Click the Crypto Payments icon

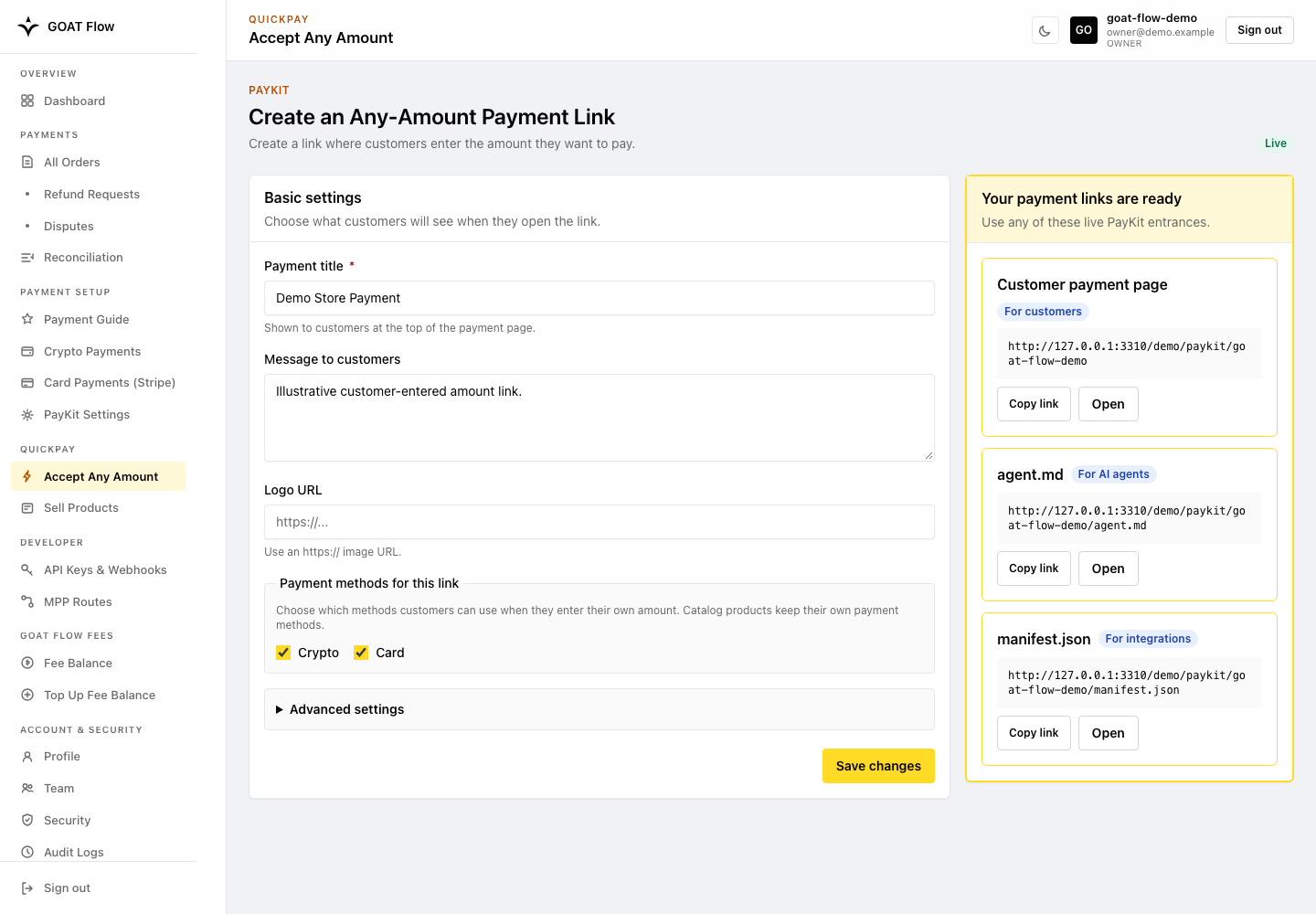point(27,352)
